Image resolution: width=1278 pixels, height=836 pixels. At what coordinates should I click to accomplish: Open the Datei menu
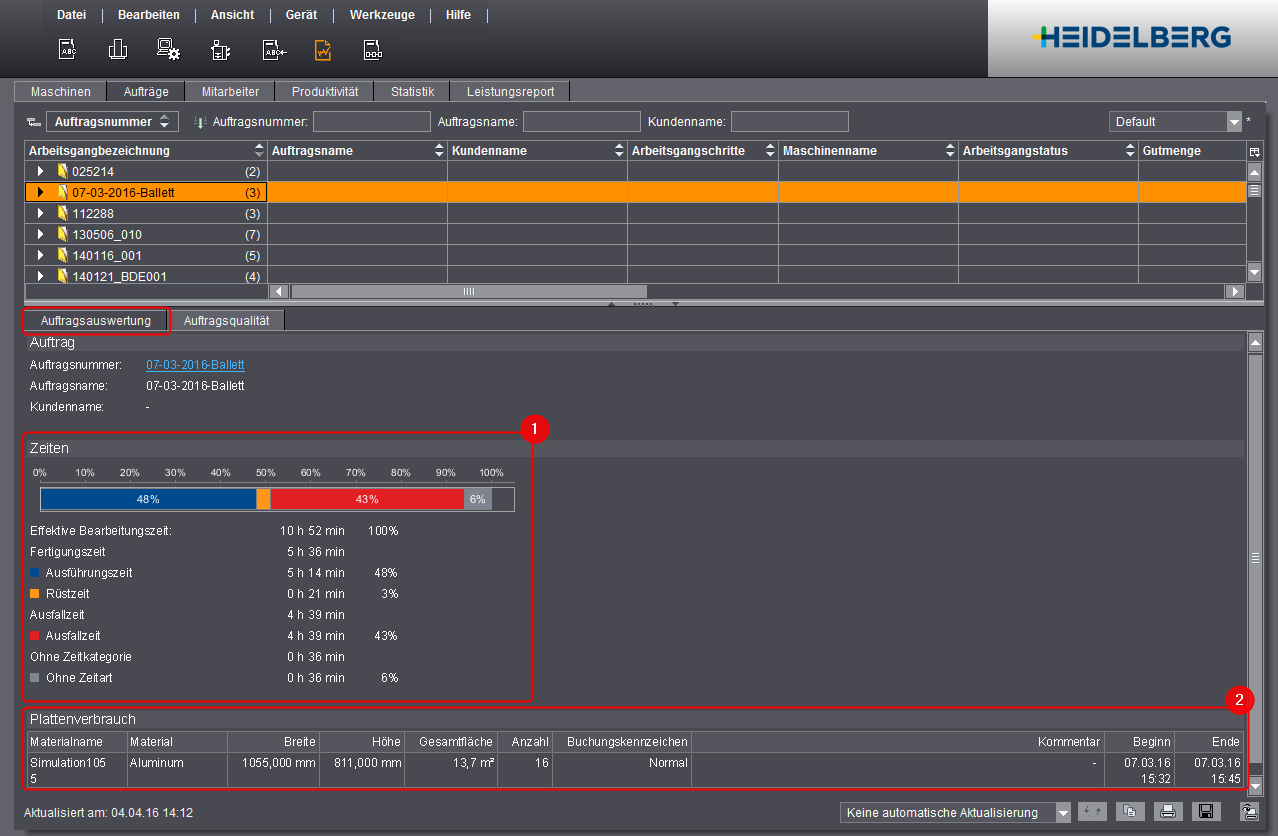pyautogui.click(x=71, y=15)
